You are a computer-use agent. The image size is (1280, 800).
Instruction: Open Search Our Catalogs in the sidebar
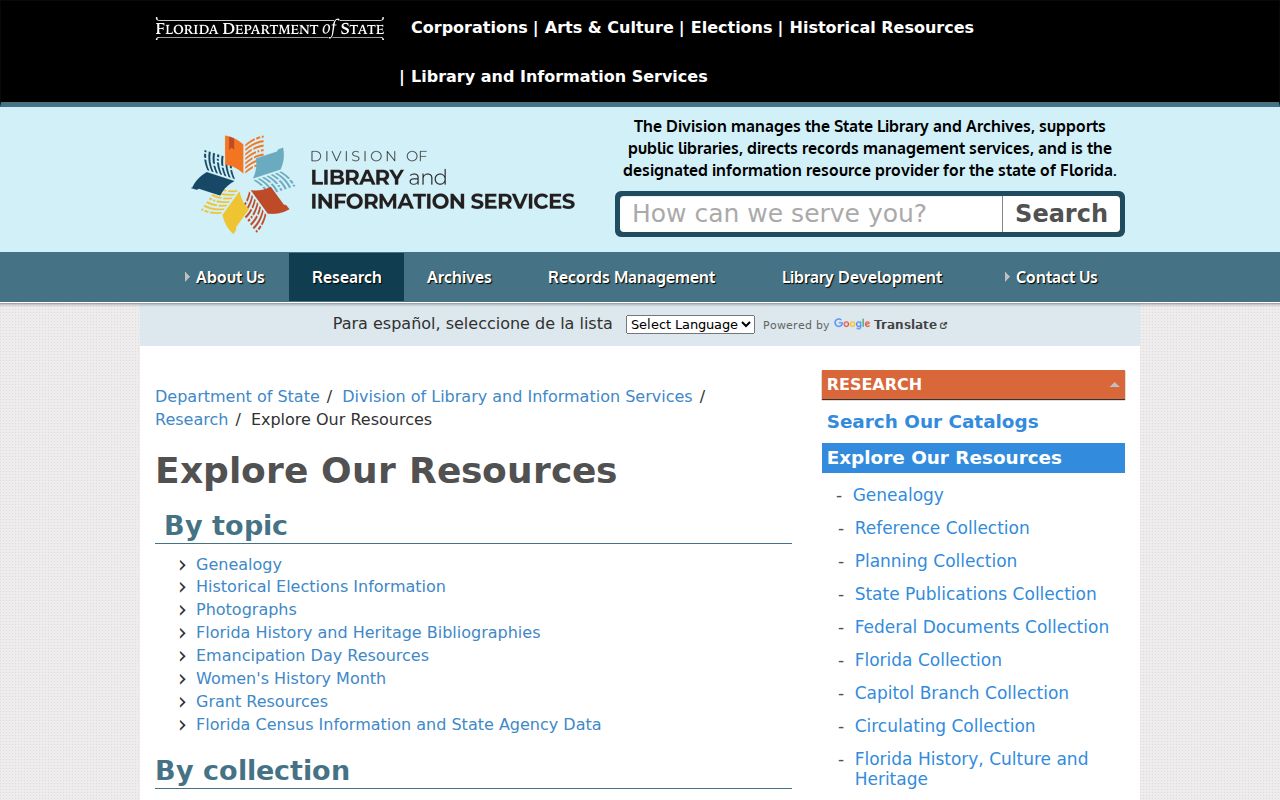coord(933,422)
